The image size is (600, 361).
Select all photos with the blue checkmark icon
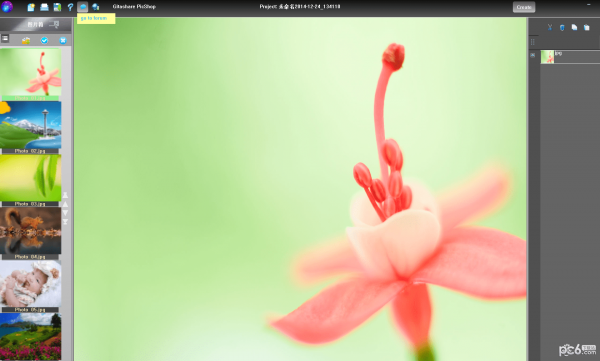point(44,41)
